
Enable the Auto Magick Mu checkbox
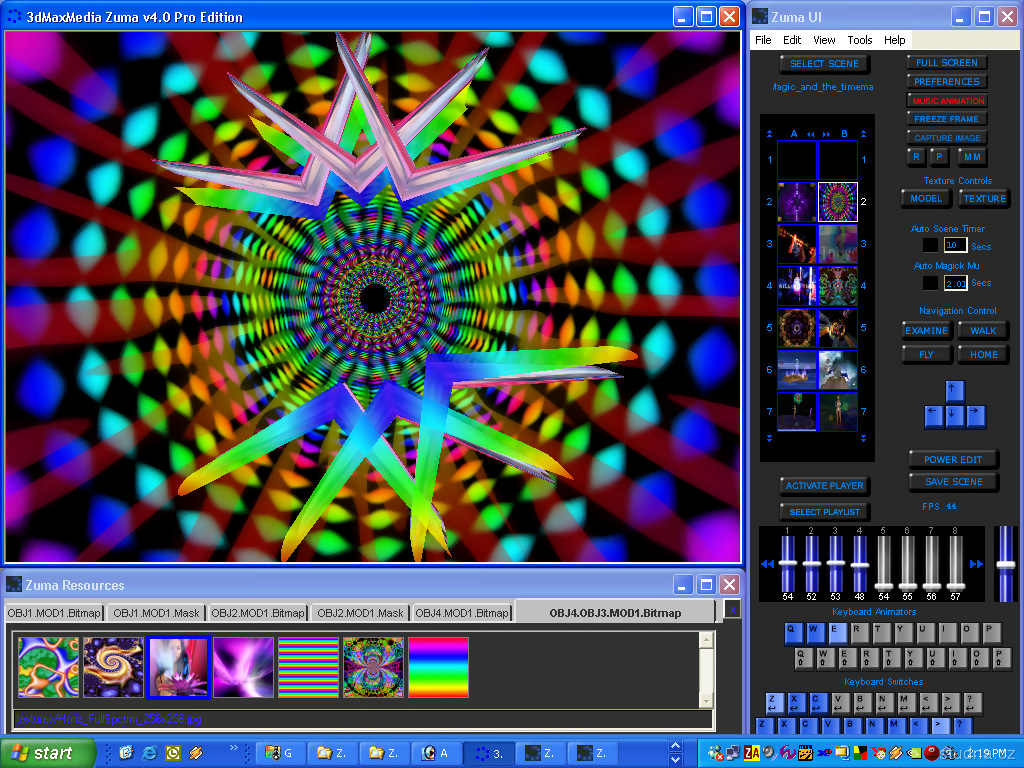pos(930,283)
